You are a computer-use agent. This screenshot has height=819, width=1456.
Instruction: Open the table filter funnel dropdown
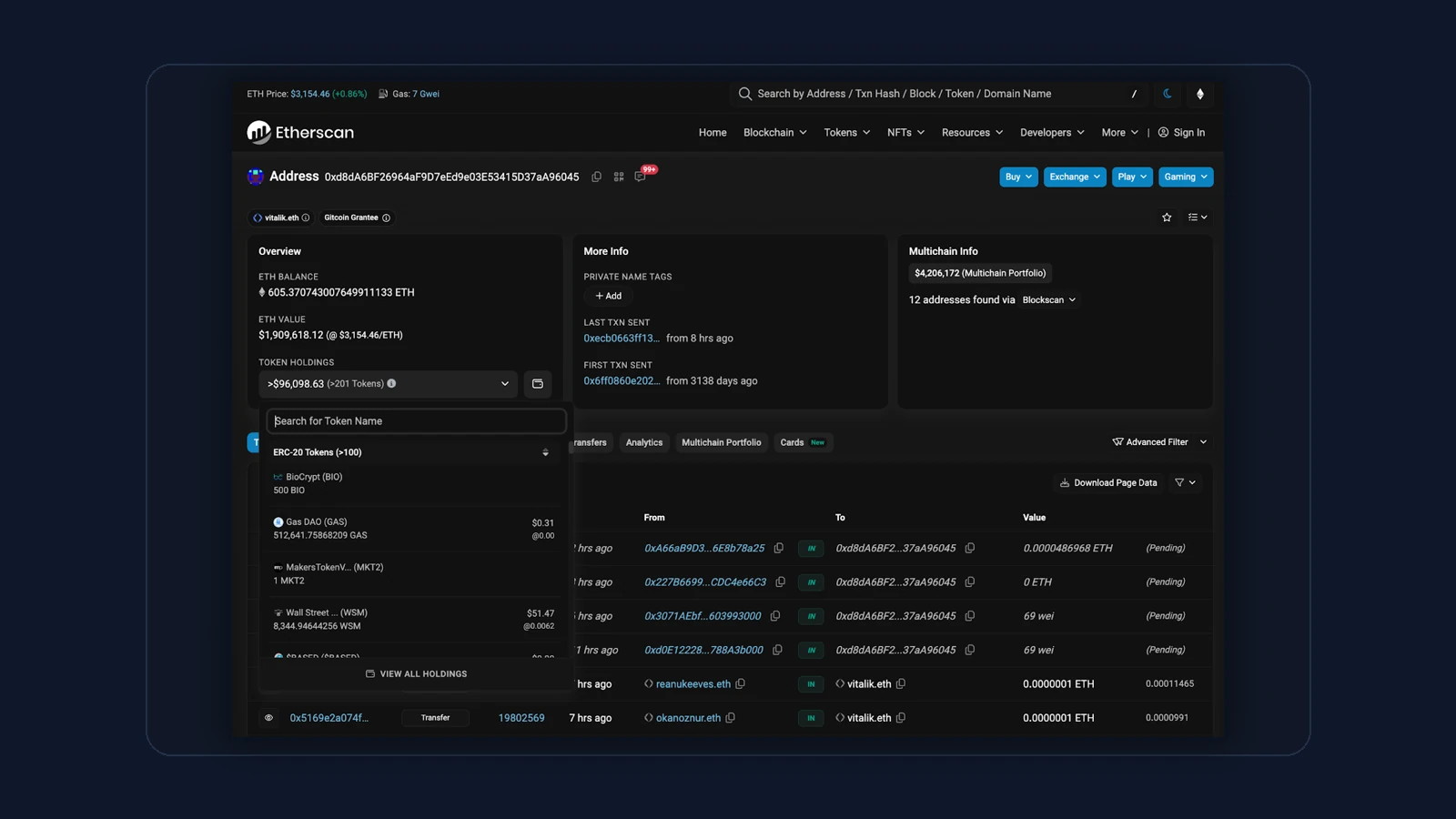click(x=1185, y=482)
